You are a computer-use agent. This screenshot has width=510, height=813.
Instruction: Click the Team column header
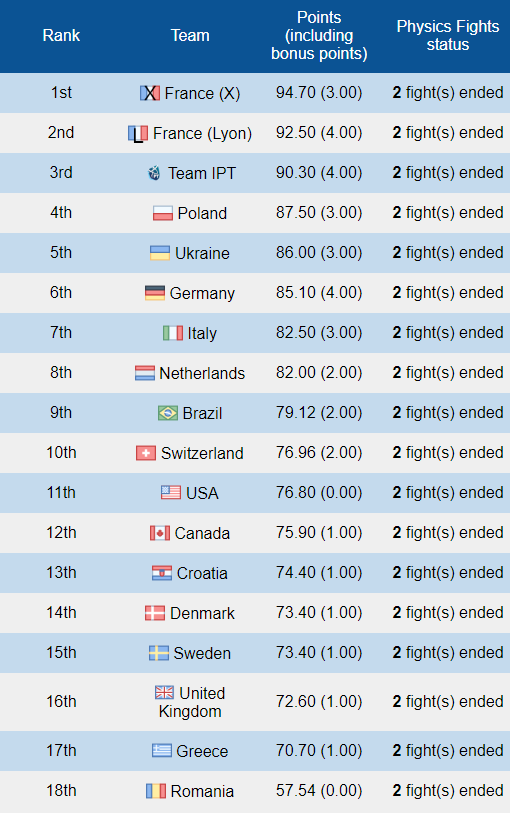(x=190, y=35)
